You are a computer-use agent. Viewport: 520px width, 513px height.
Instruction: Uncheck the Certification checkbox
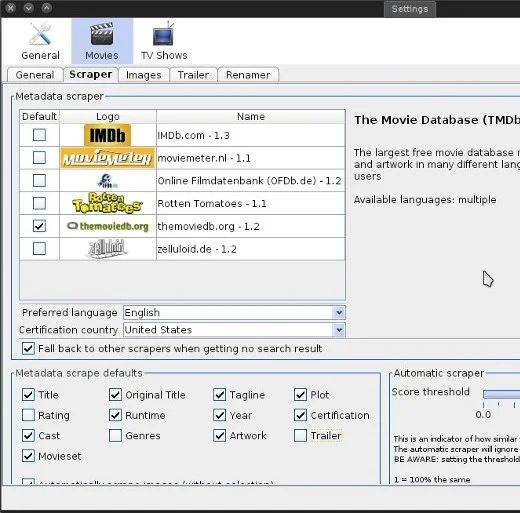[300, 415]
